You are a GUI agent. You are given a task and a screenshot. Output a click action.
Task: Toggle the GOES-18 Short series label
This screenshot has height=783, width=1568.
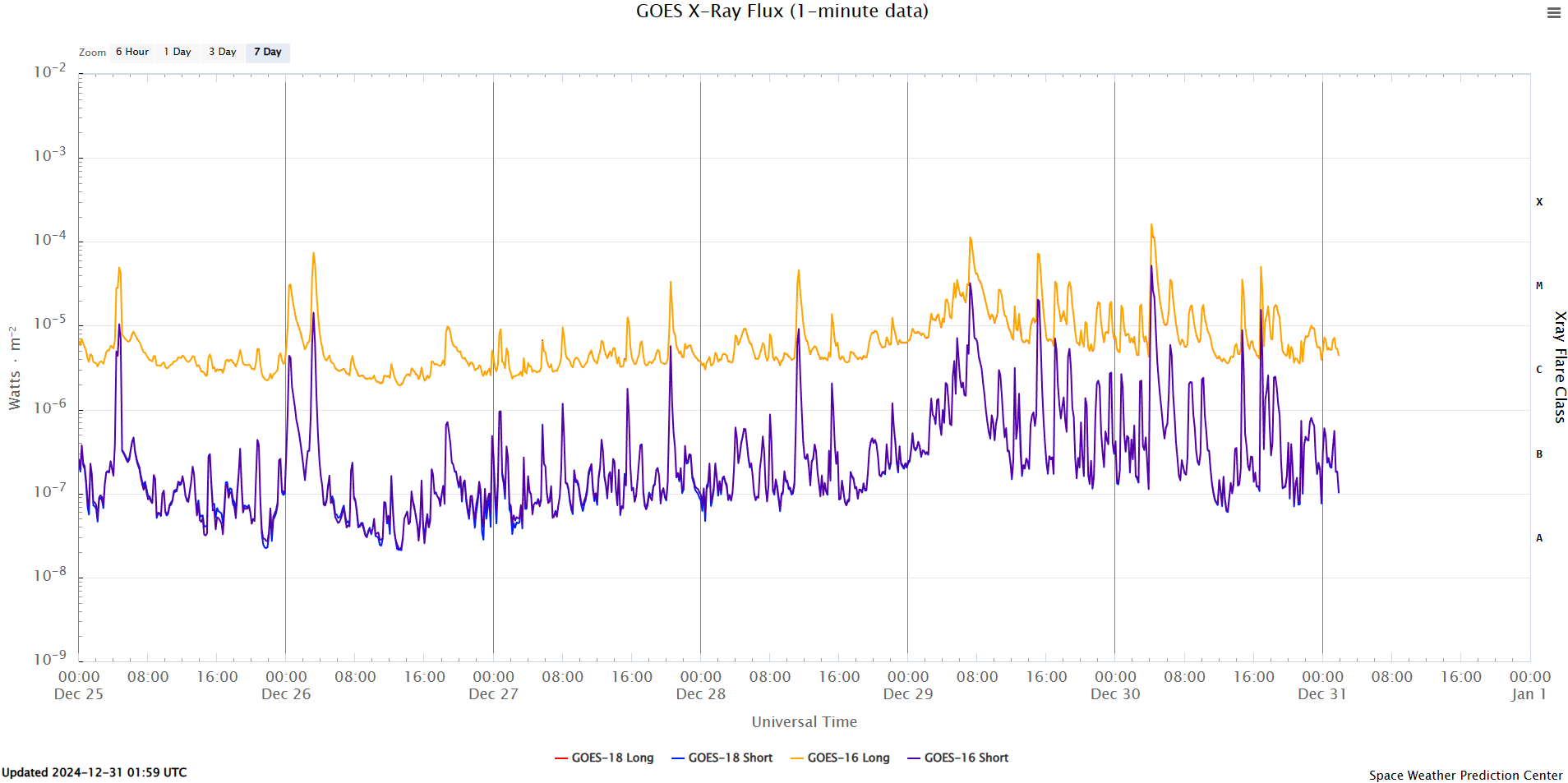click(x=730, y=758)
